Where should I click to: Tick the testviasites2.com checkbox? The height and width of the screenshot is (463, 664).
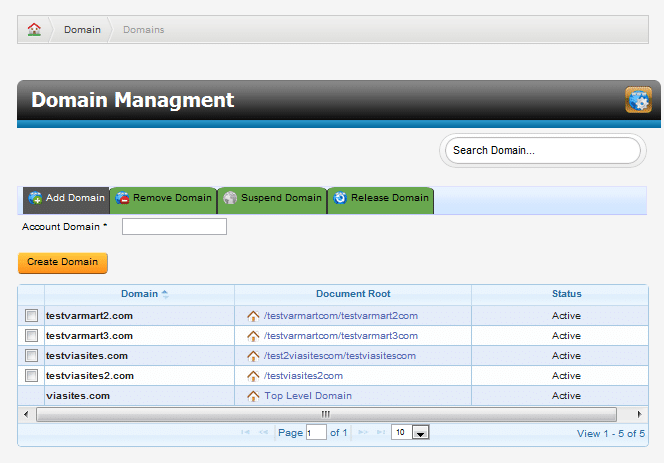pyautogui.click(x=31, y=376)
